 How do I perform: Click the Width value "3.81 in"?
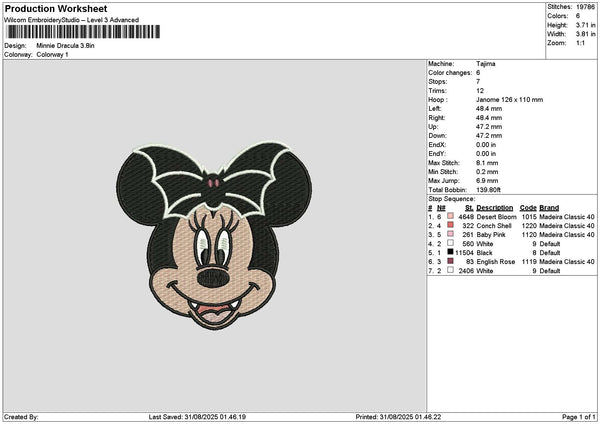[585, 34]
